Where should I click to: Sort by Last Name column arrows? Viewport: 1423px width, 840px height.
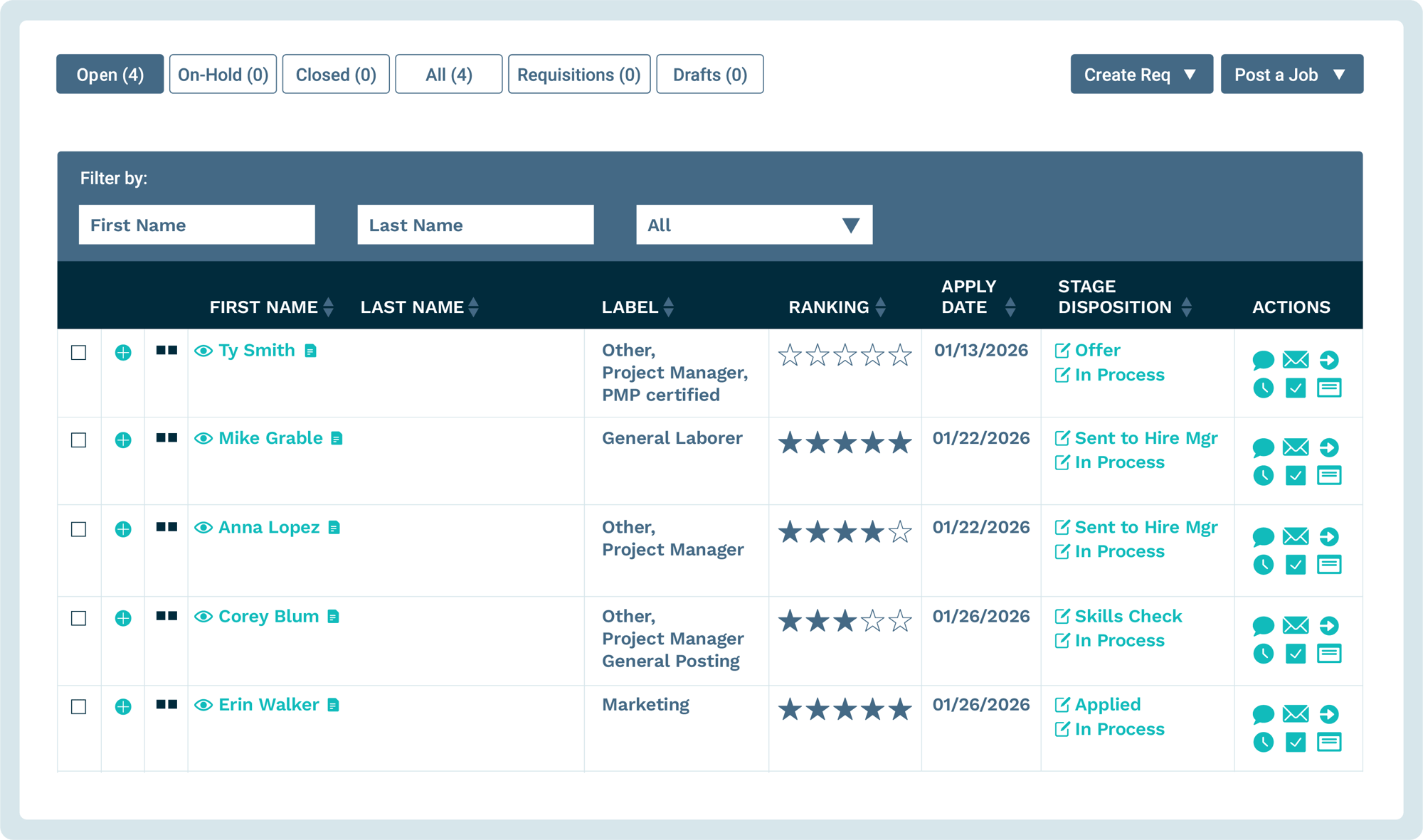tap(474, 307)
